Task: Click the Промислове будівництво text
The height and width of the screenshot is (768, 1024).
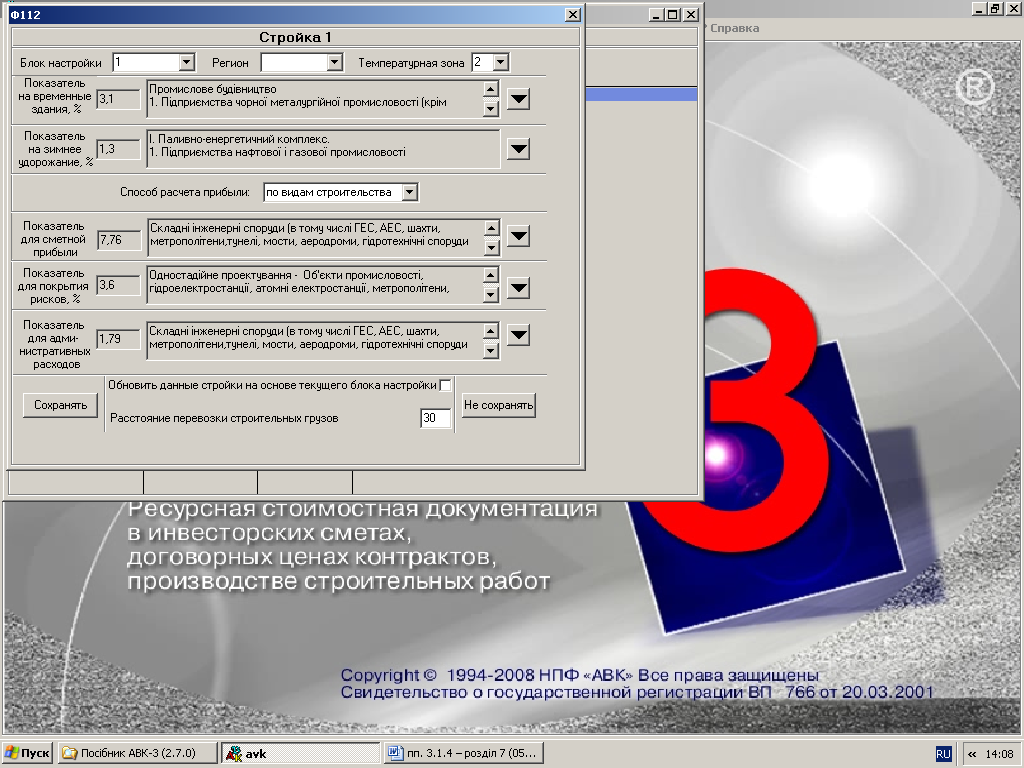Action: 213,89
